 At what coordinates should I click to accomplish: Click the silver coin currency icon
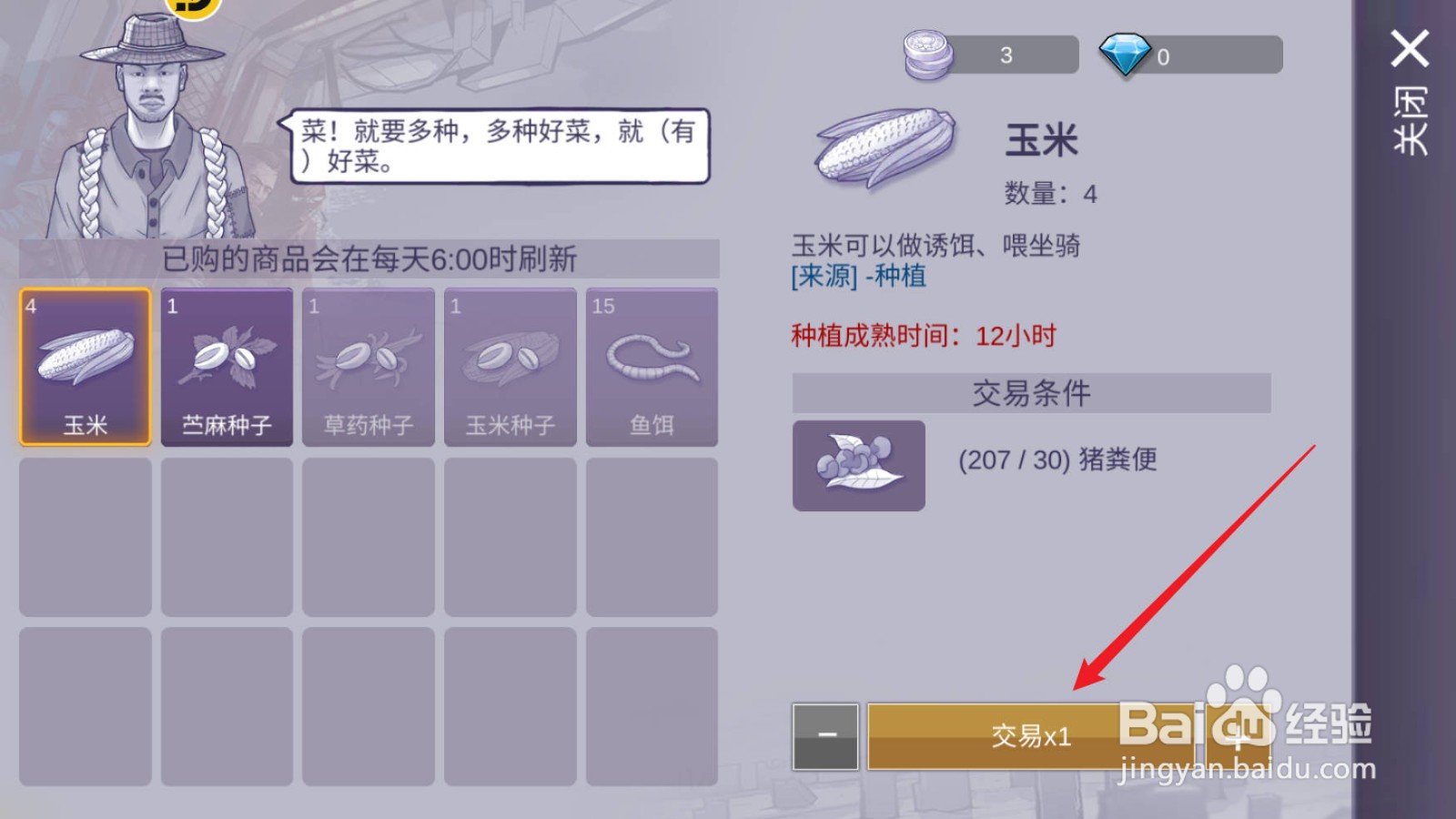927,55
